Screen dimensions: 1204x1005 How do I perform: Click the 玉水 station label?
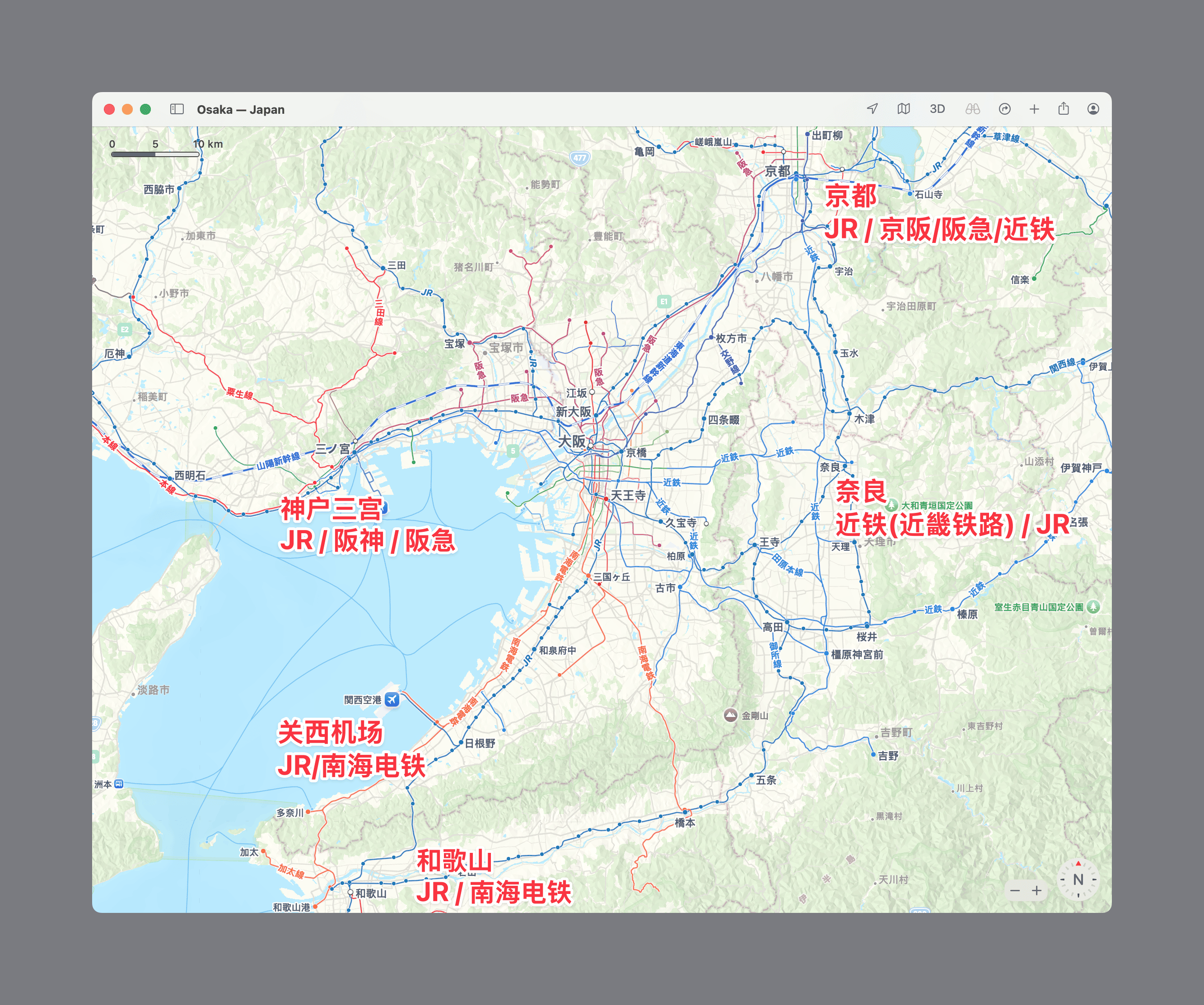(x=849, y=353)
